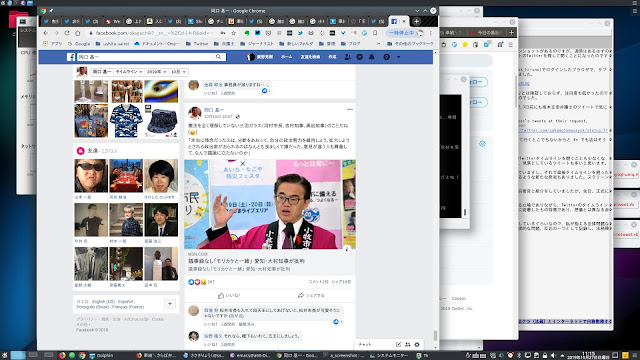The height and width of the screenshot is (360, 640).
Task: Open Facebook Messenger icon in header
Action: pos(360,57)
